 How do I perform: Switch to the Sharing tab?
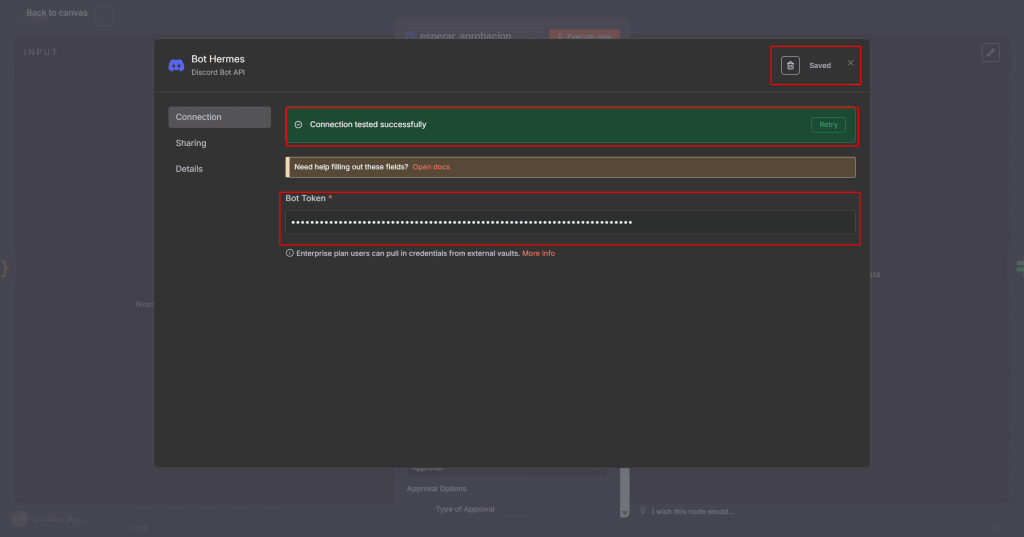pos(191,143)
